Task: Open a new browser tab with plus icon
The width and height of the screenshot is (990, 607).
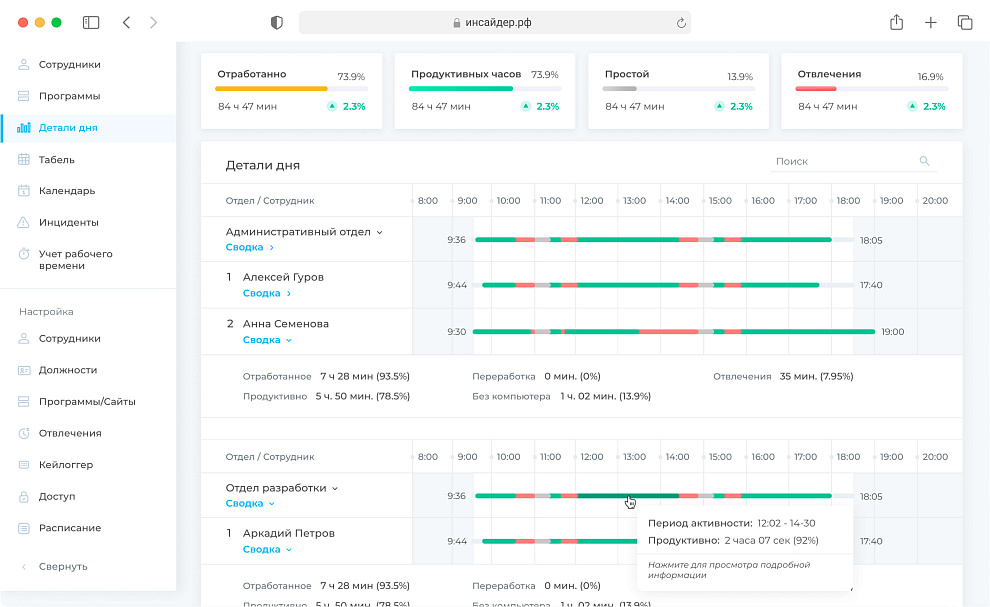Action: tap(930, 23)
